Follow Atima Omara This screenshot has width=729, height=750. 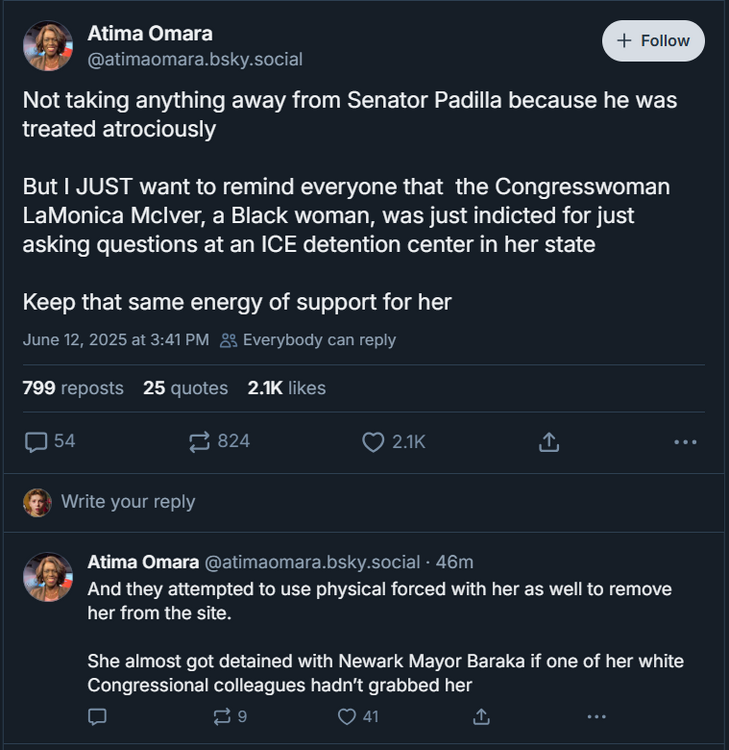pyautogui.click(x=653, y=41)
